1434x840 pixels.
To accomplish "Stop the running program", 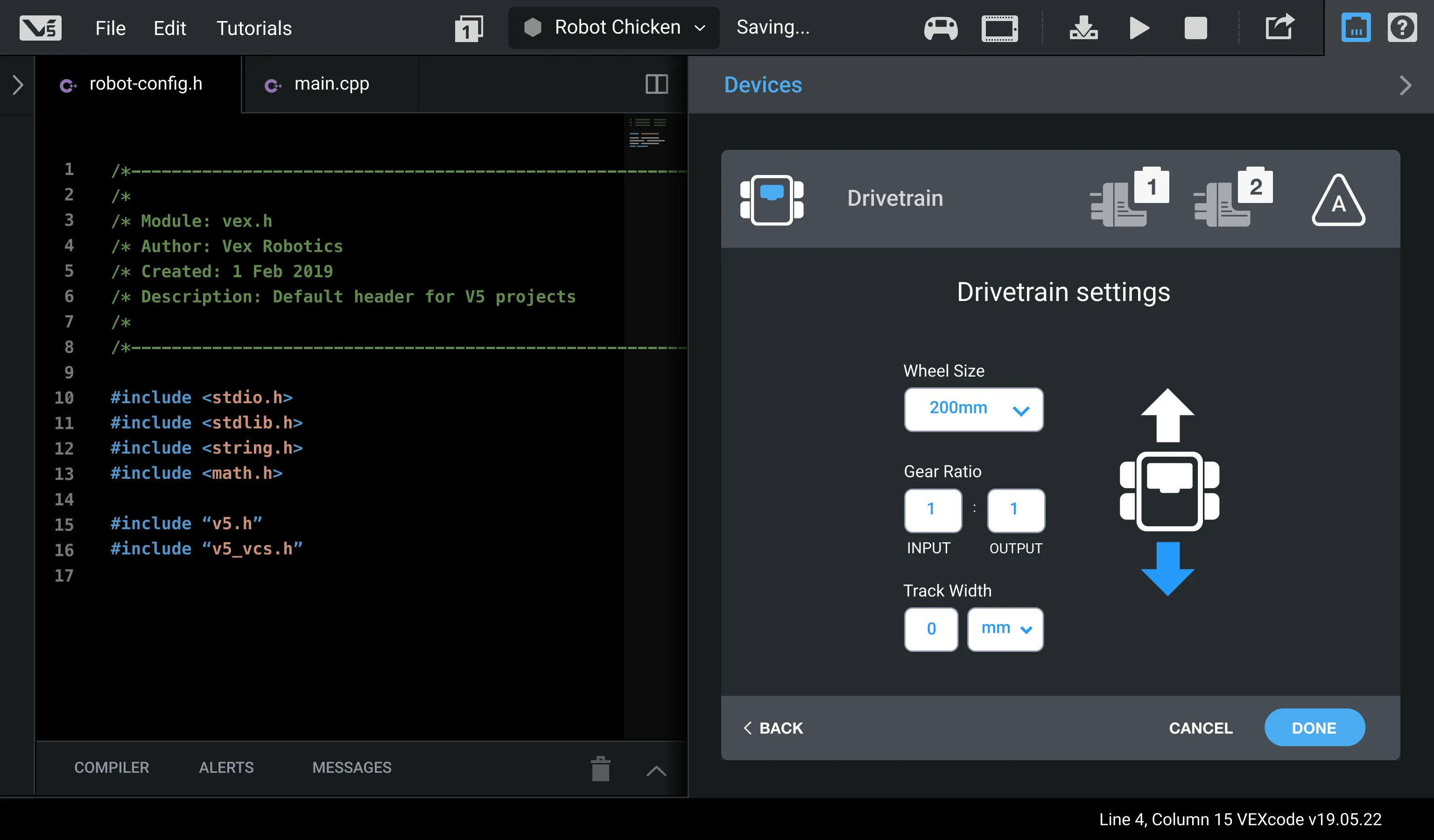I will point(1195,28).
